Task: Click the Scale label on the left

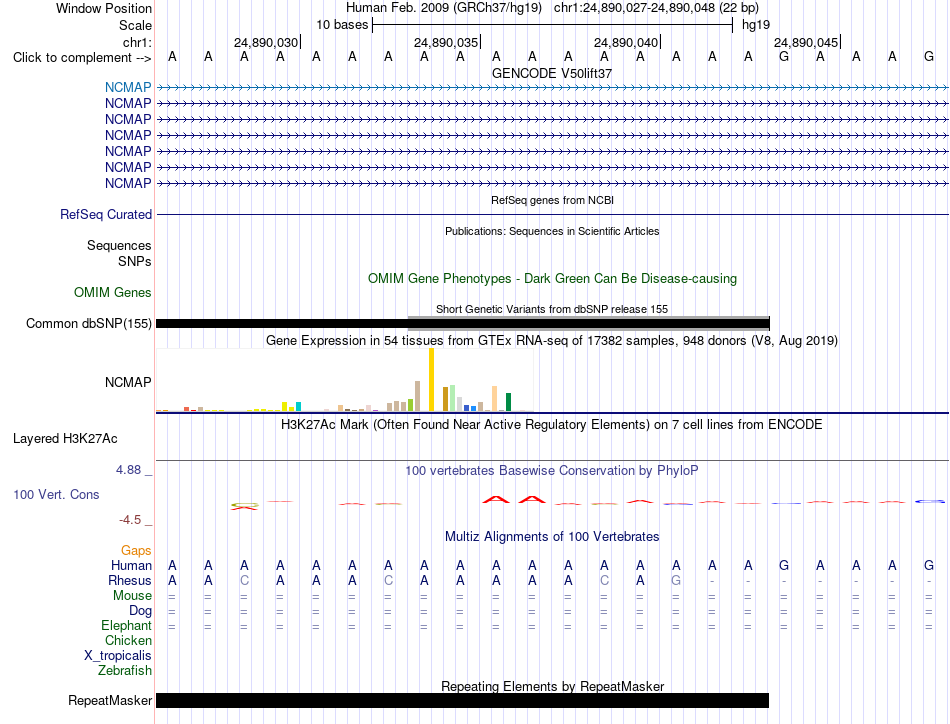Action: click(135, 25)
